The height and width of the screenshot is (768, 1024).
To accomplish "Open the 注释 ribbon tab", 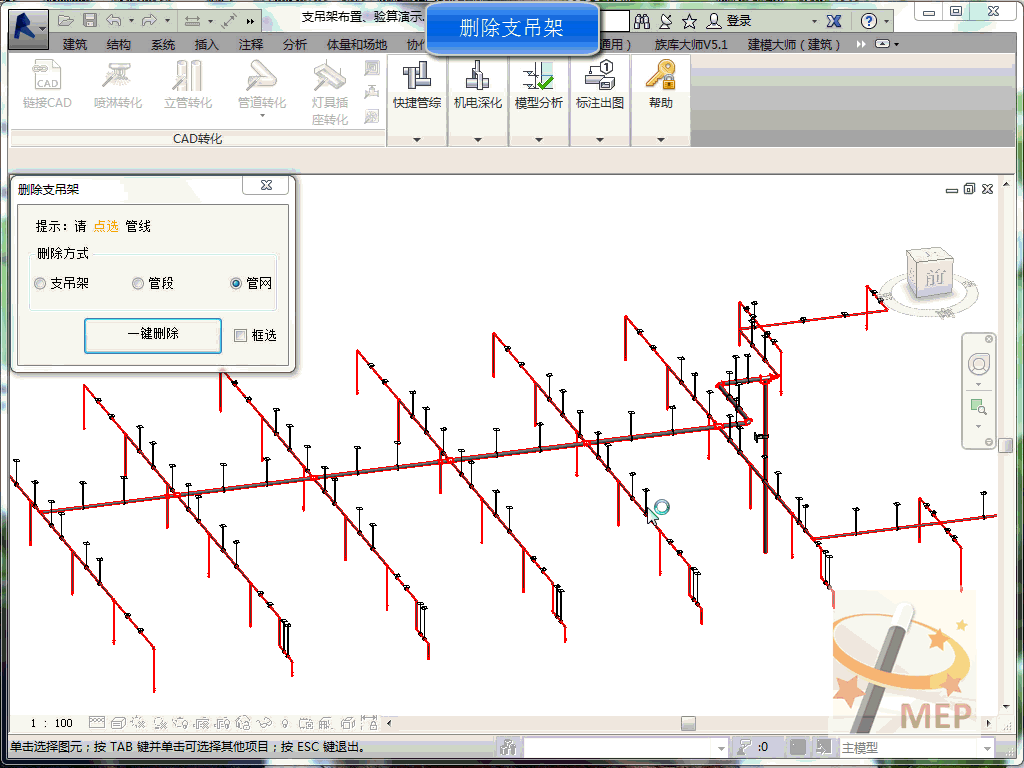I will [251, 44].
